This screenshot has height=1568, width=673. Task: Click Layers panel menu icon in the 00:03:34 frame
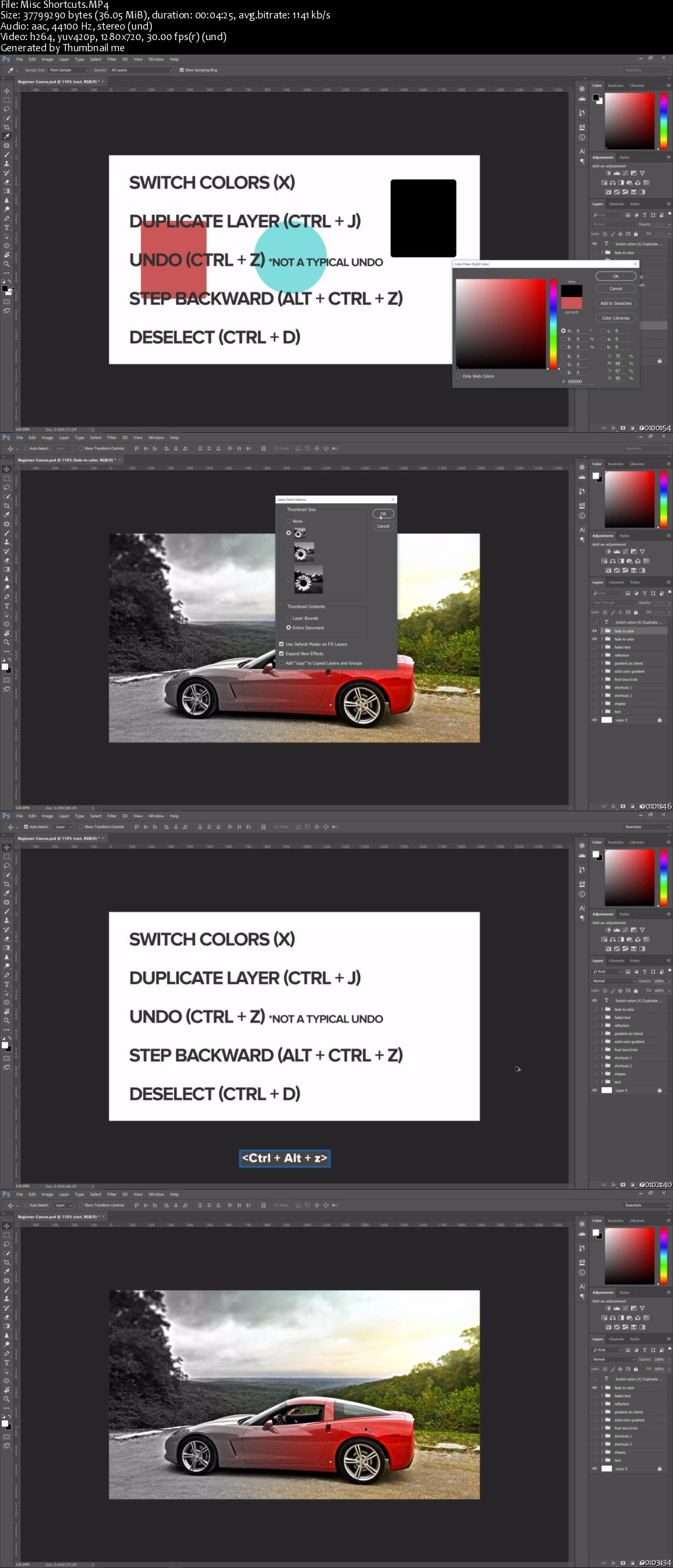point(668,1339)
